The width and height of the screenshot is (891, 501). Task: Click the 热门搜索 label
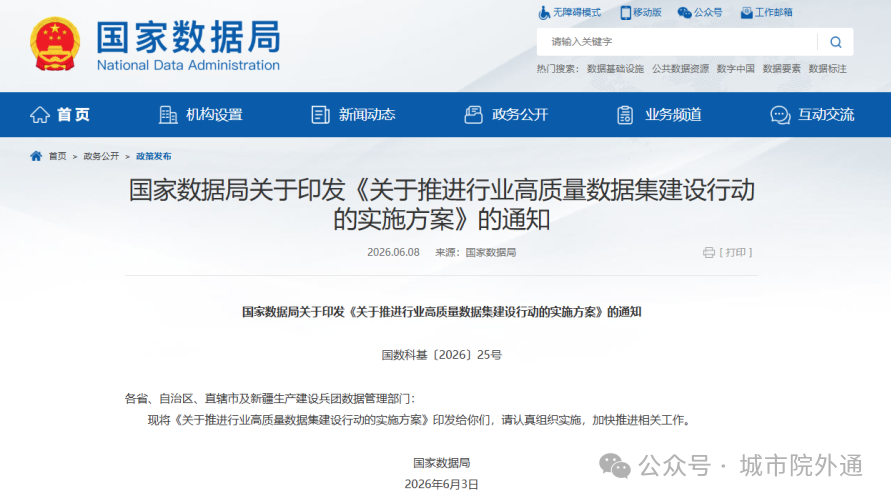pyautogui.click(x=557, y=69)
